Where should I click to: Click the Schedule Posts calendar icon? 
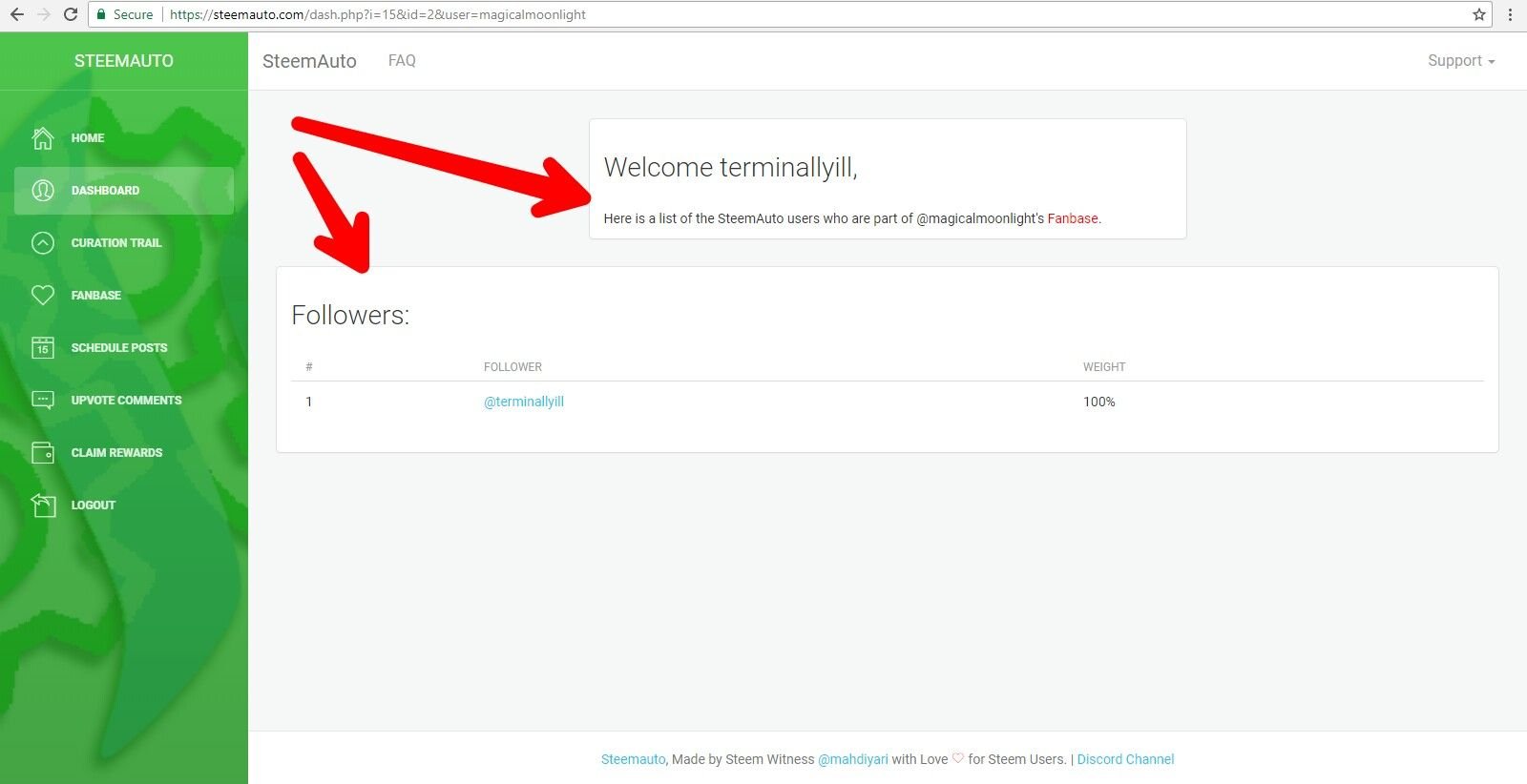point(43,348)
